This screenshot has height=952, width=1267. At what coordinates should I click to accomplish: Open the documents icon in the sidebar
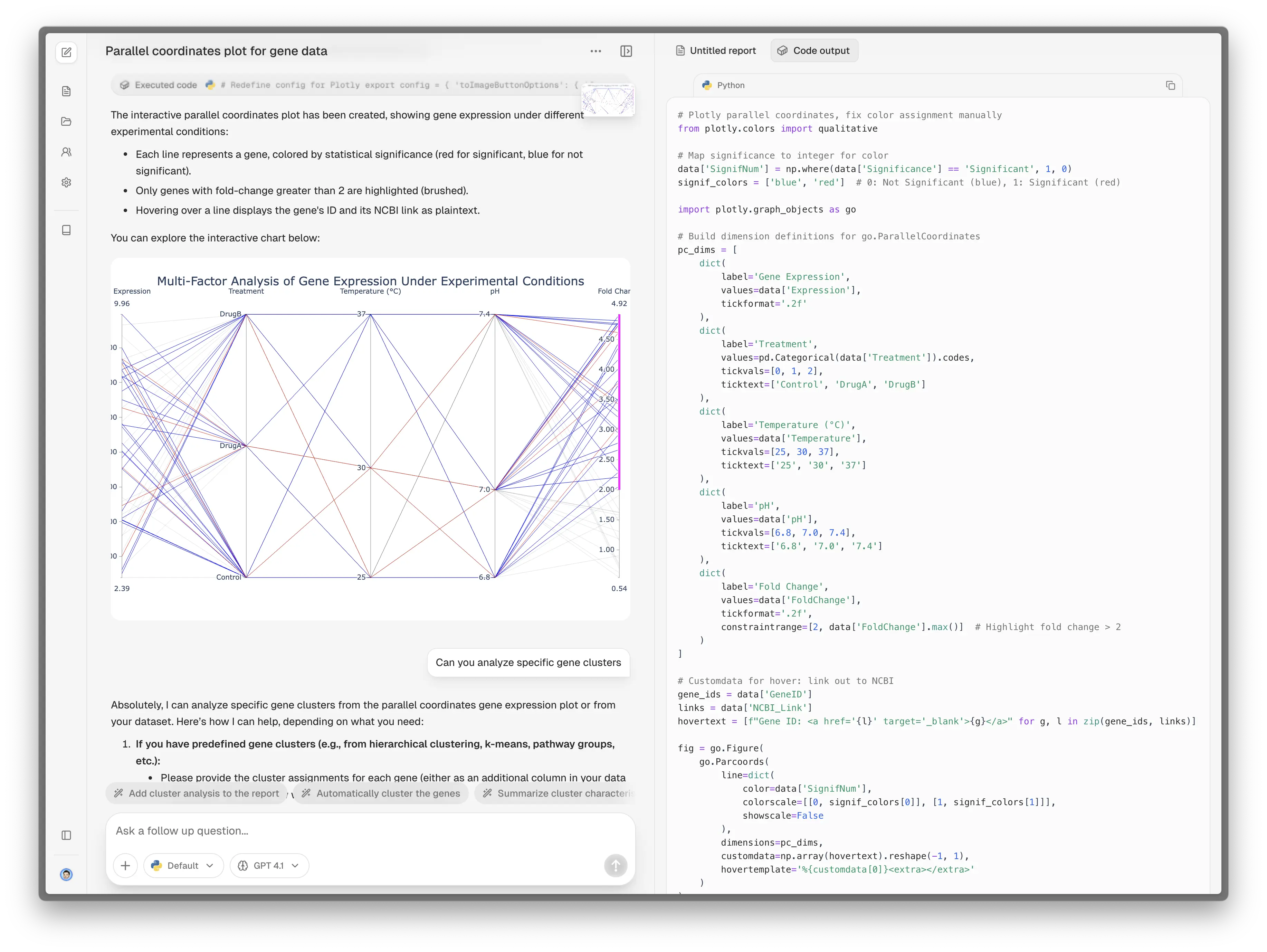coord(66,91)
